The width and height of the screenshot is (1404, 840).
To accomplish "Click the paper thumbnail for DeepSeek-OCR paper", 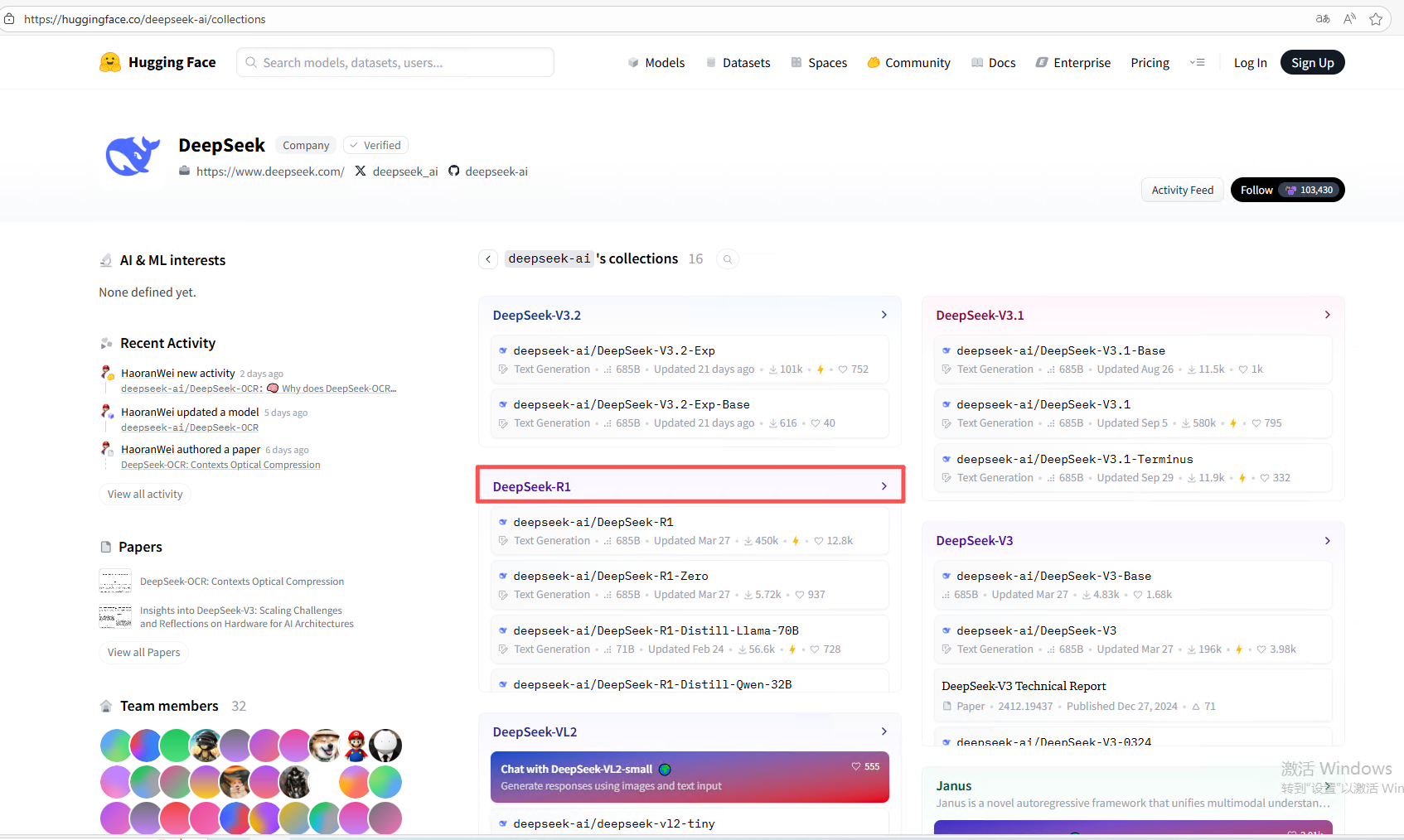I will pyautogui.click(x=115, y=582).
